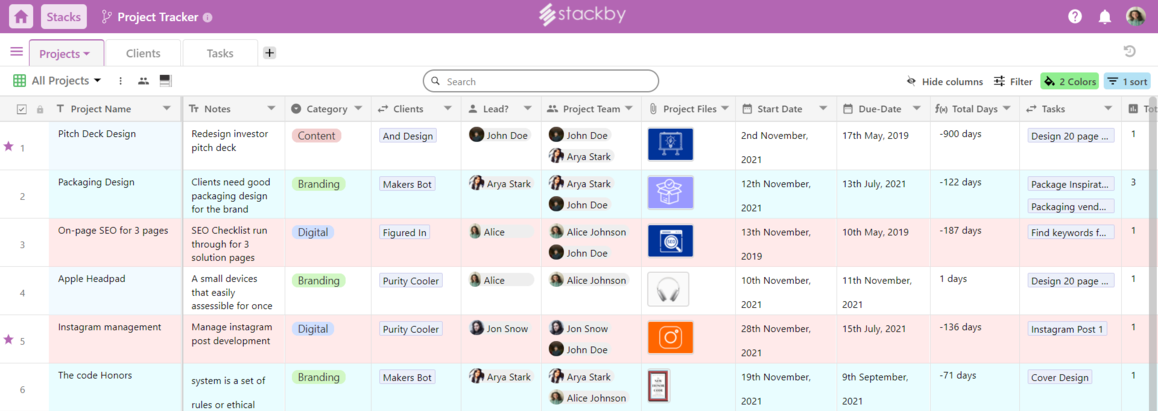Viewport: 1158px width, 411px height.
Task: Toggle the star on row 1
Action: 9,146
